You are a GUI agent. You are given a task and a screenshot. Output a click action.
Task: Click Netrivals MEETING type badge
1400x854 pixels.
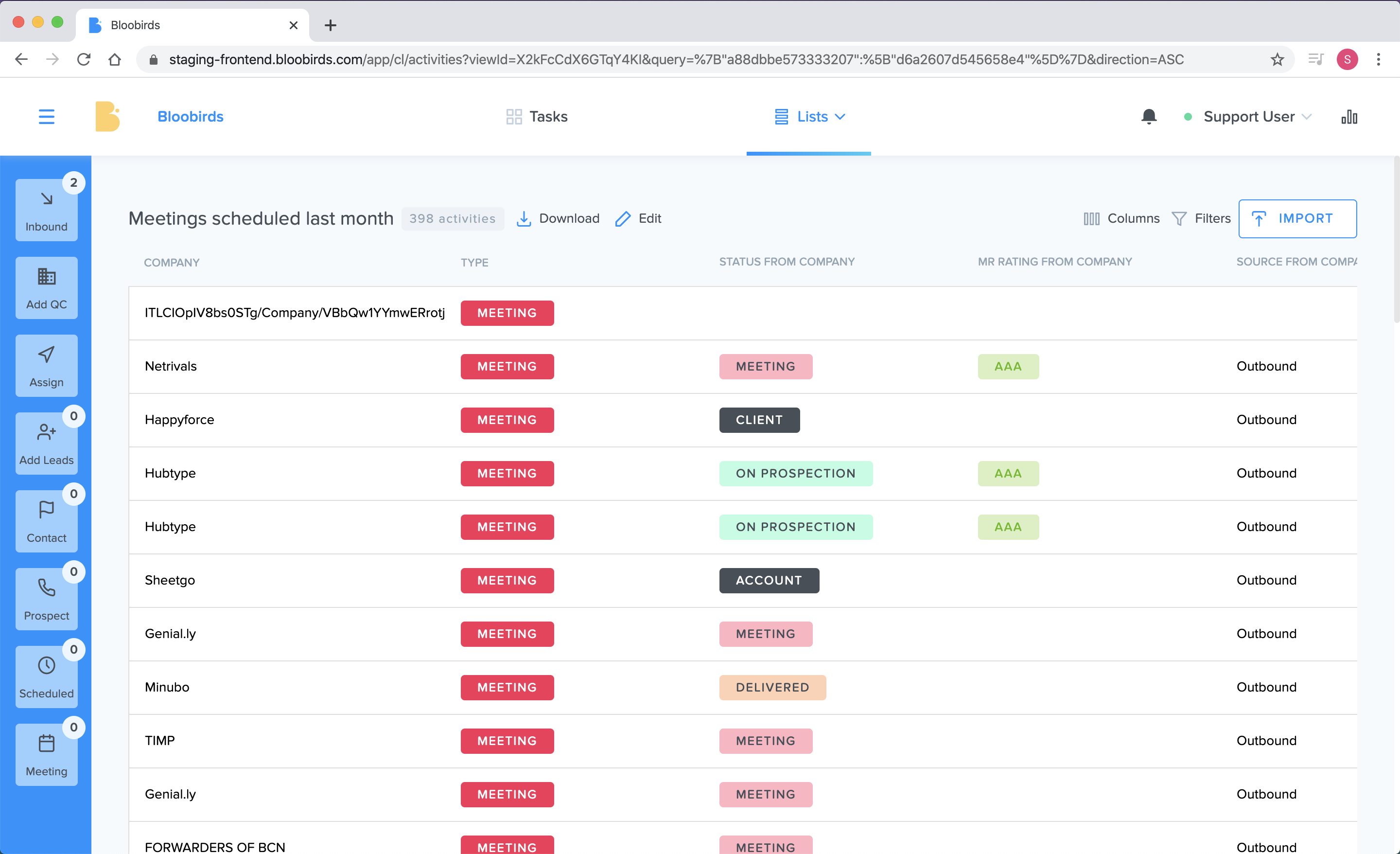pyautogui.click(x=507, y=367)
